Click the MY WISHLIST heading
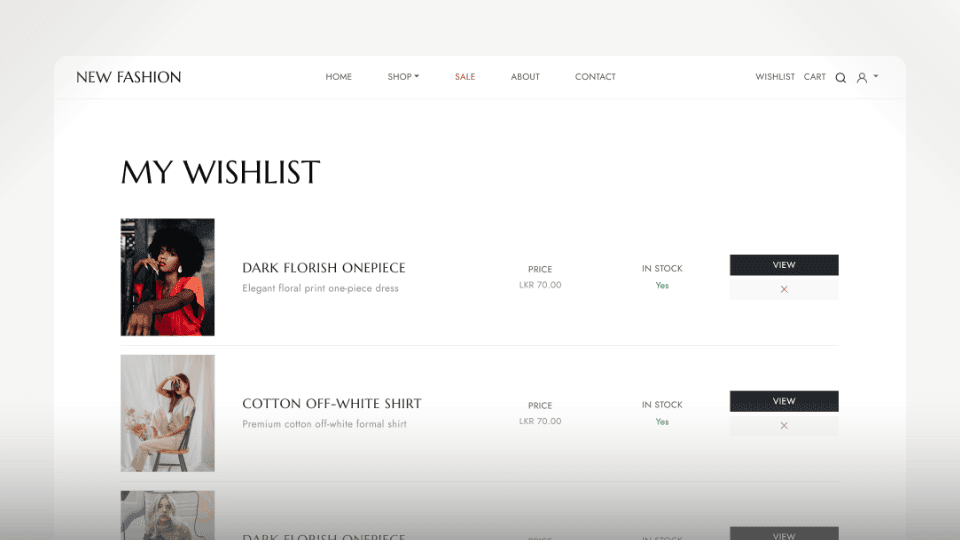 [x=220, y=172]
